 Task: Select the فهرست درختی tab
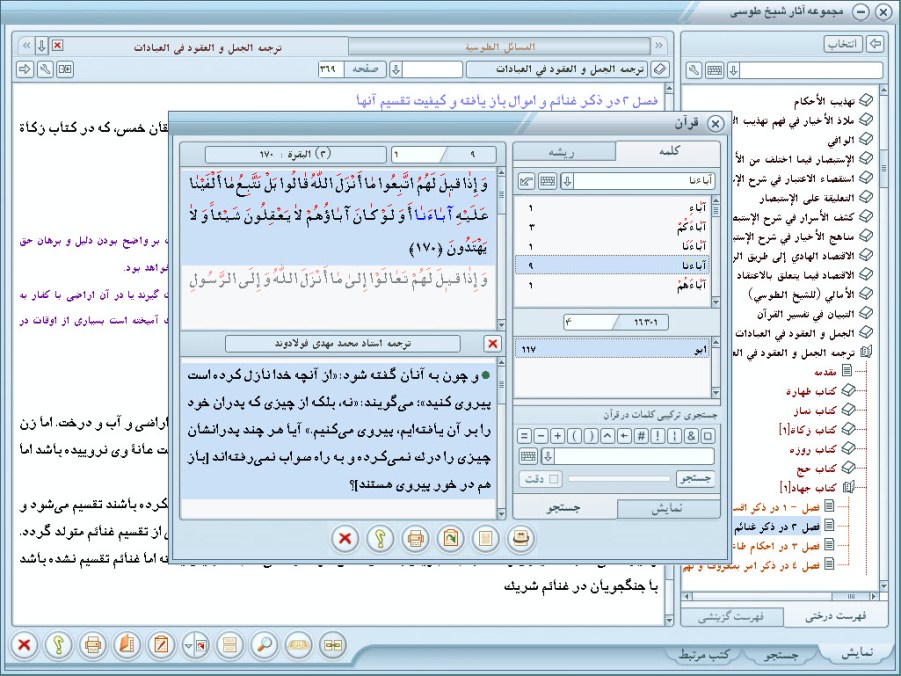835,616
